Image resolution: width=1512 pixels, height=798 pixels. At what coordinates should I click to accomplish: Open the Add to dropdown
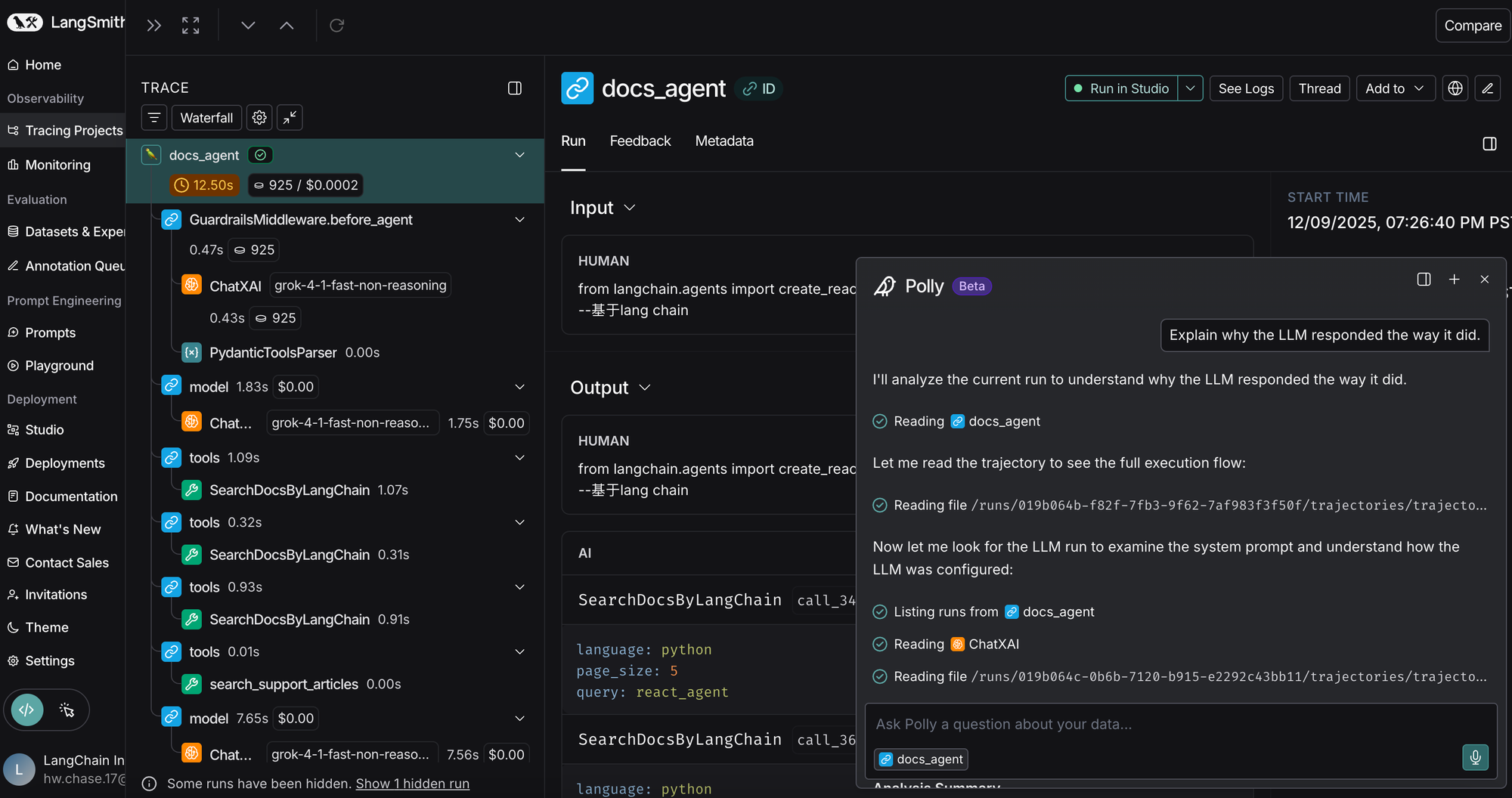[1395, 88]
